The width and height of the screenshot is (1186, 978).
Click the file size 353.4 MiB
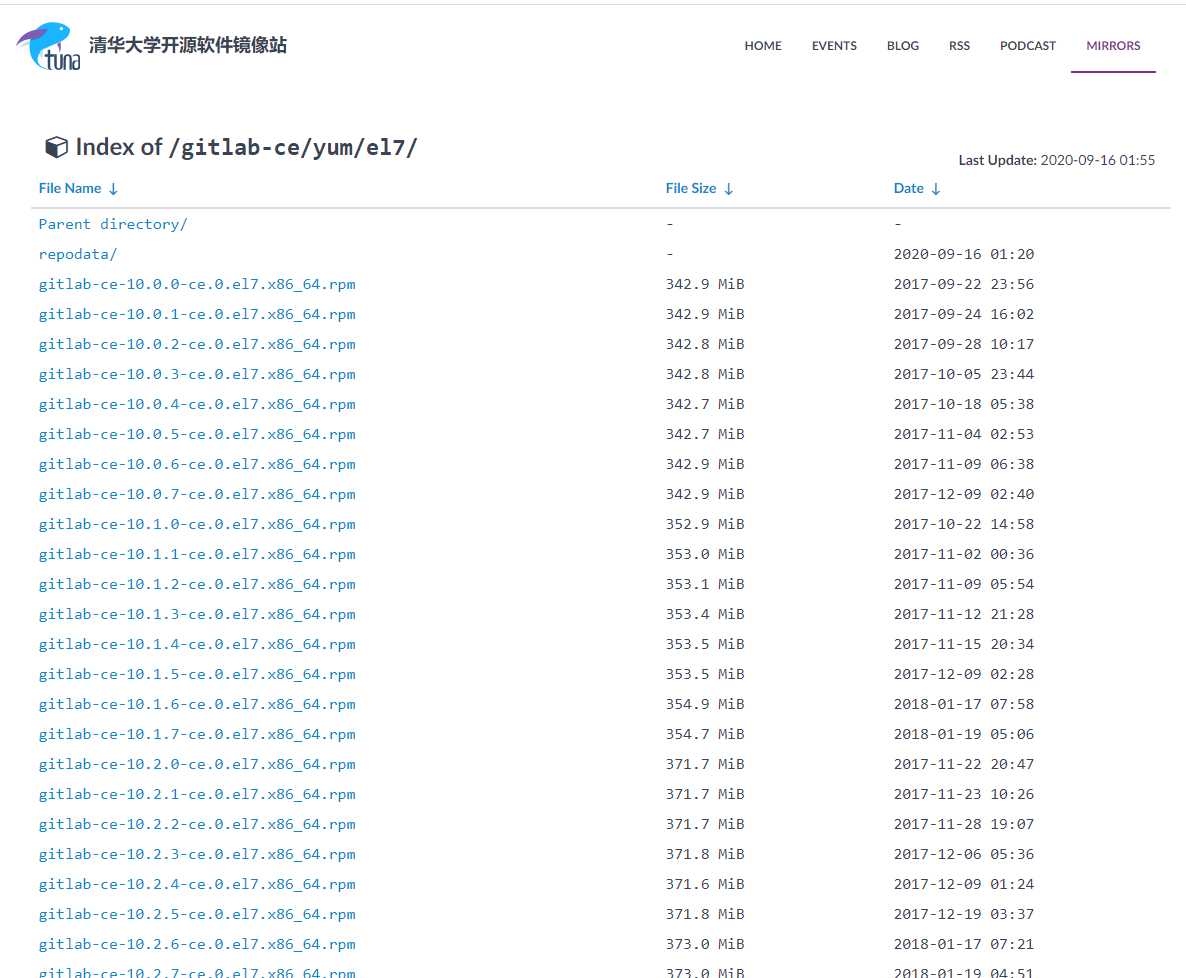click(705, 614)
